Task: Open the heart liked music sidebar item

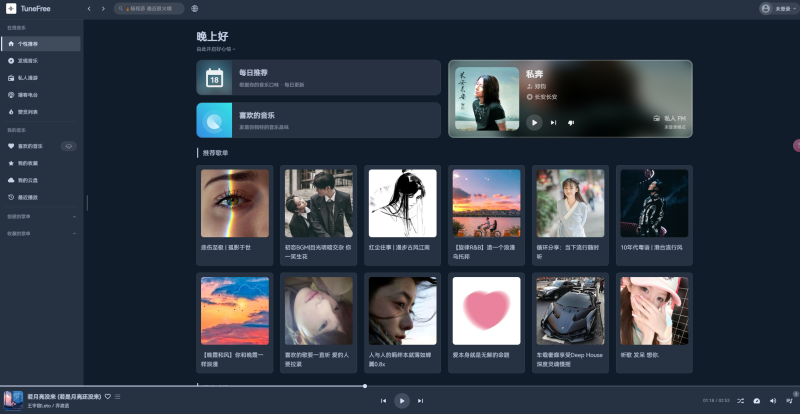Action: pos(31,147)
